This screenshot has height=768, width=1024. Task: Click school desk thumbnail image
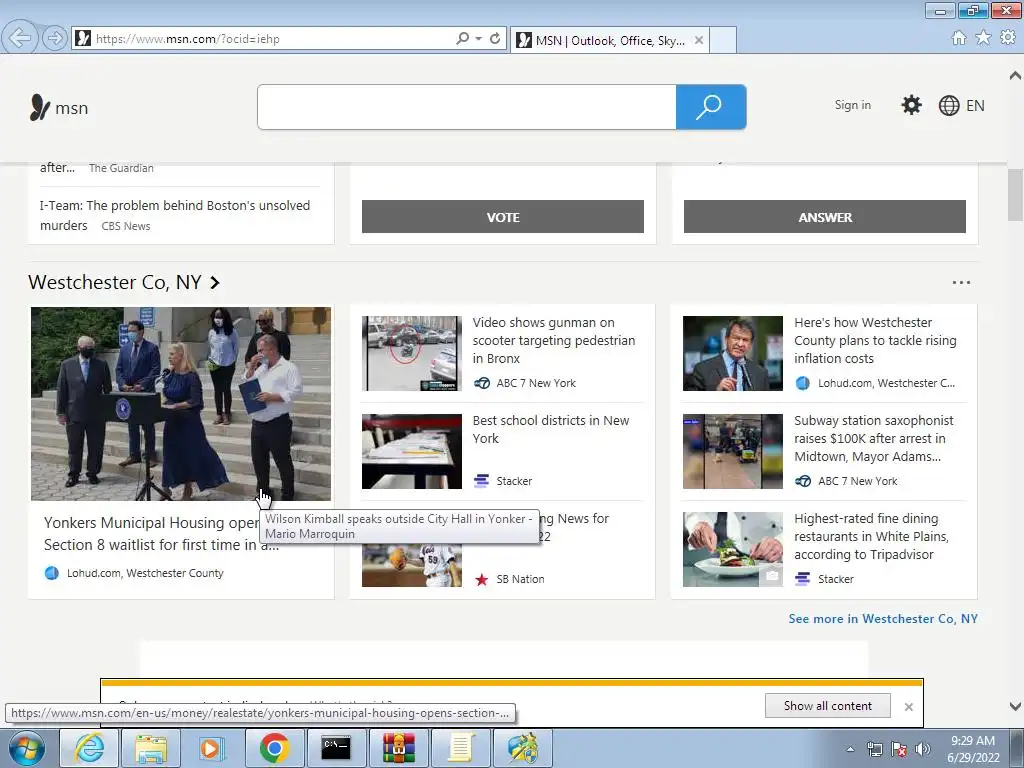(x=411, y=451)
